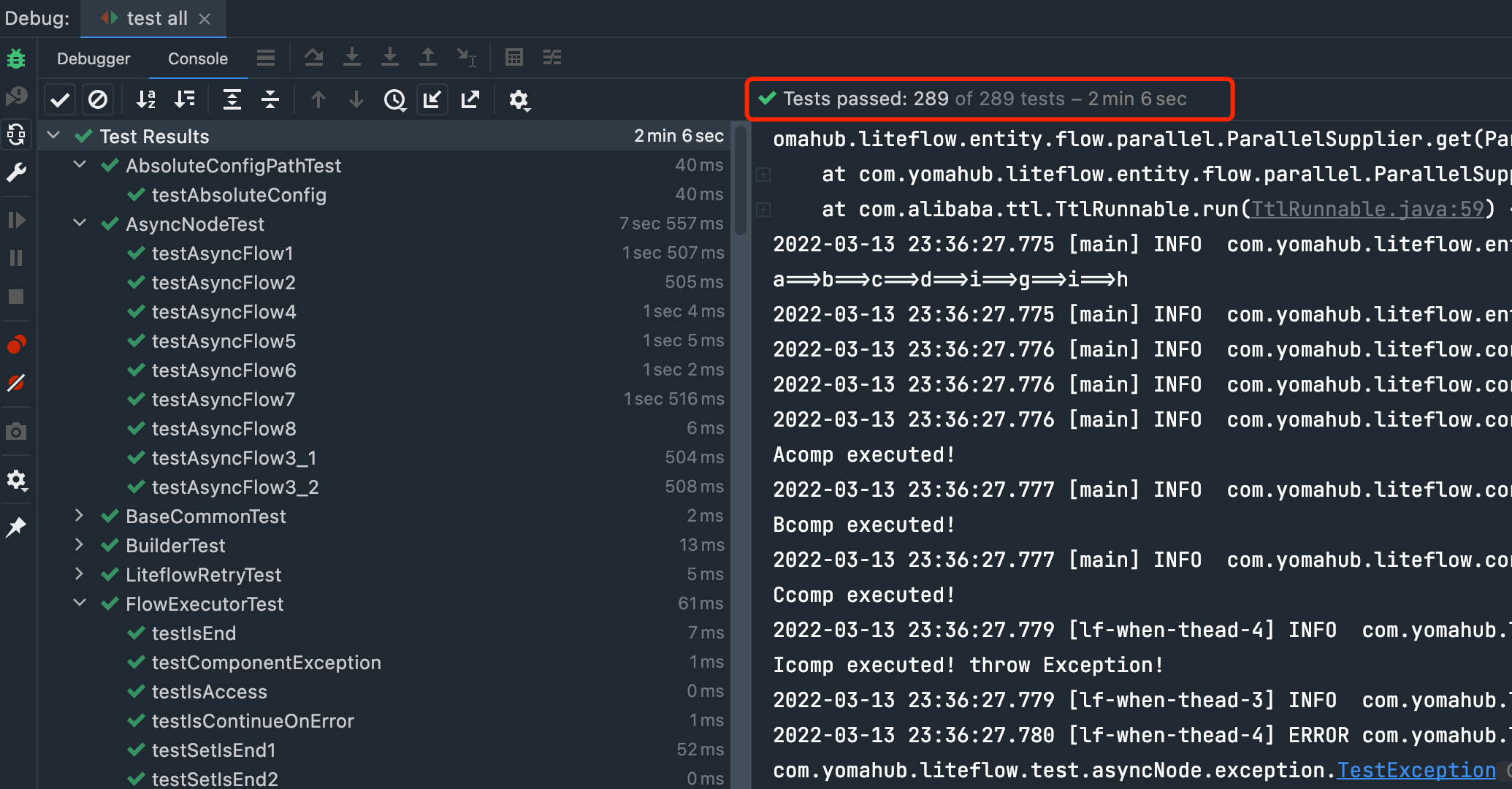The width and height of the screenshot is (1512, 789).
Task: Click the Step Over toolbar icon
Action: (314, 57)
